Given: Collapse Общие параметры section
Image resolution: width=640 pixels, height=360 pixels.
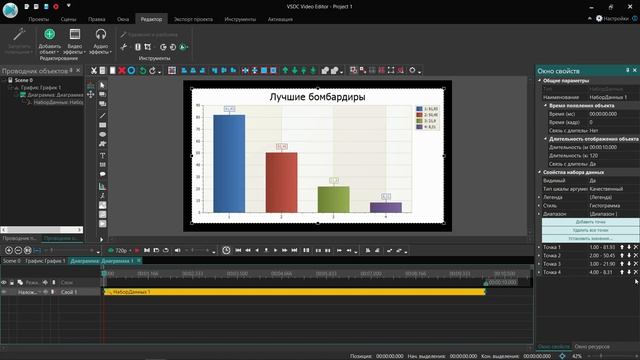Looking at the screenshot, I should pos(540,81).
